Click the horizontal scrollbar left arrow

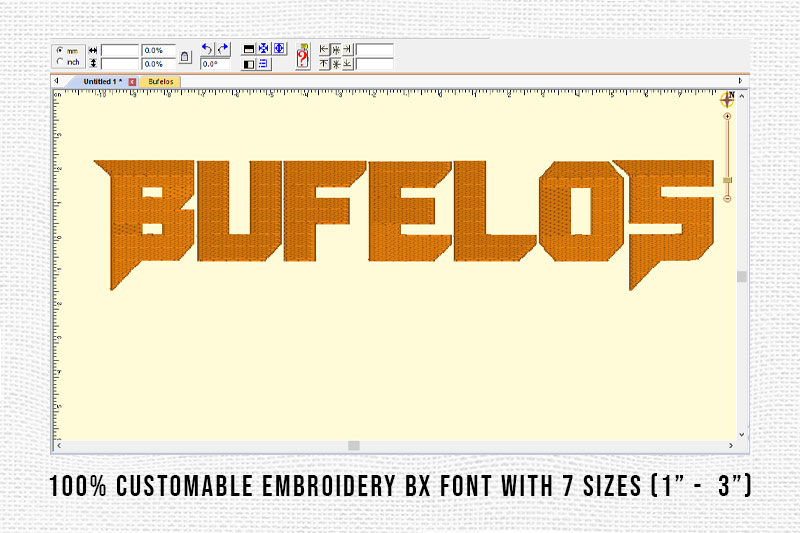point(59,445)
